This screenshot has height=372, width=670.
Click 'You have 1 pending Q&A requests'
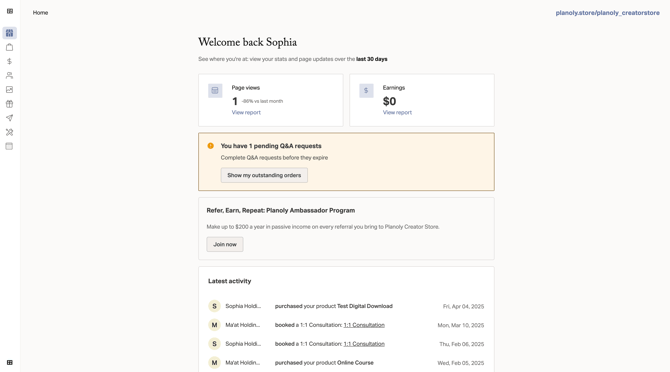coord(271,146)
